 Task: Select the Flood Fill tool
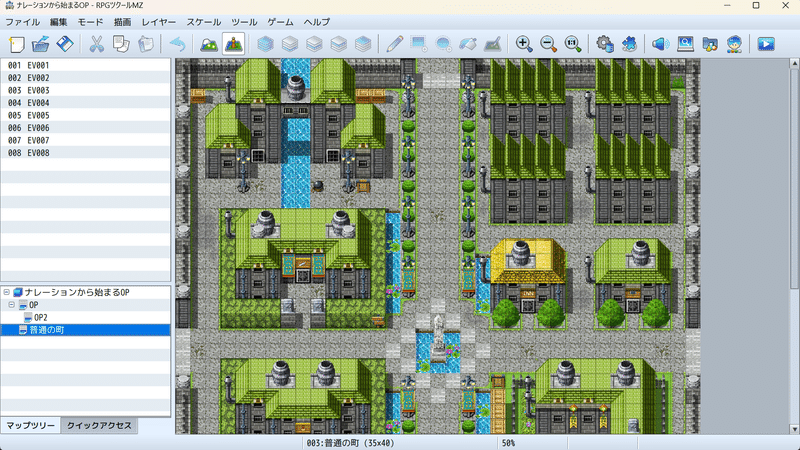tap(468, 44)
